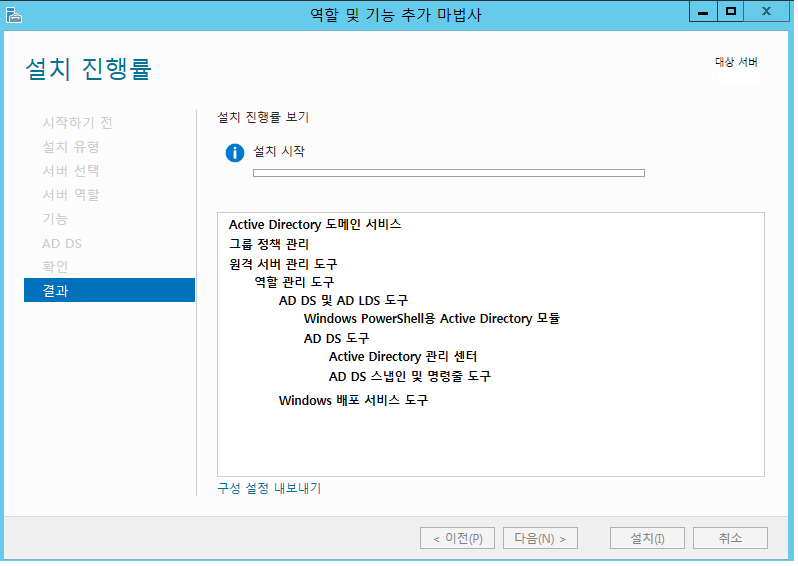Click the blue information icon beside 설치 시작
The width and height of the screenshot is (798, 566).
pyautogui.click(x=235, y=153)
